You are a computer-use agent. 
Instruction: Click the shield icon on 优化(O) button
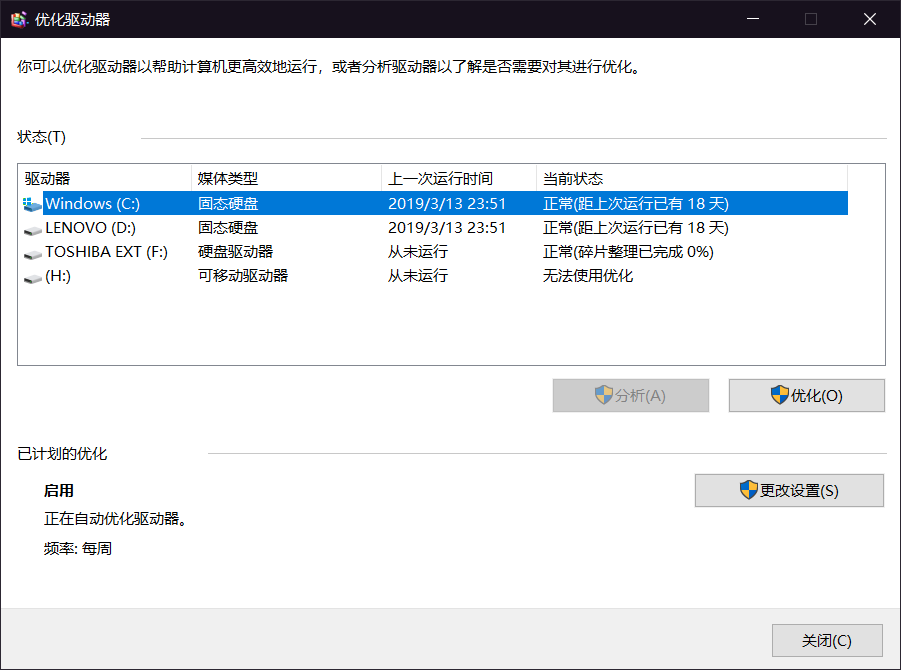tap(779, 395)
